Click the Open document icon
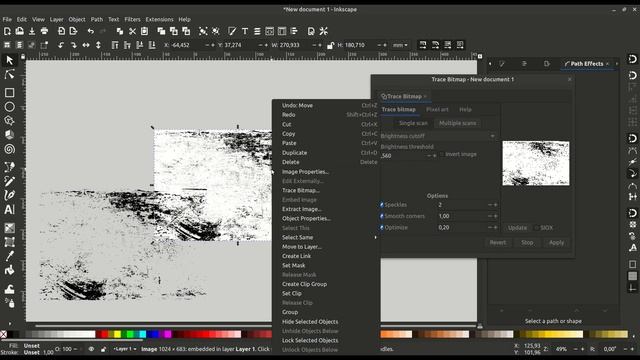Screen dimensions: 640x360 point(19,31)
